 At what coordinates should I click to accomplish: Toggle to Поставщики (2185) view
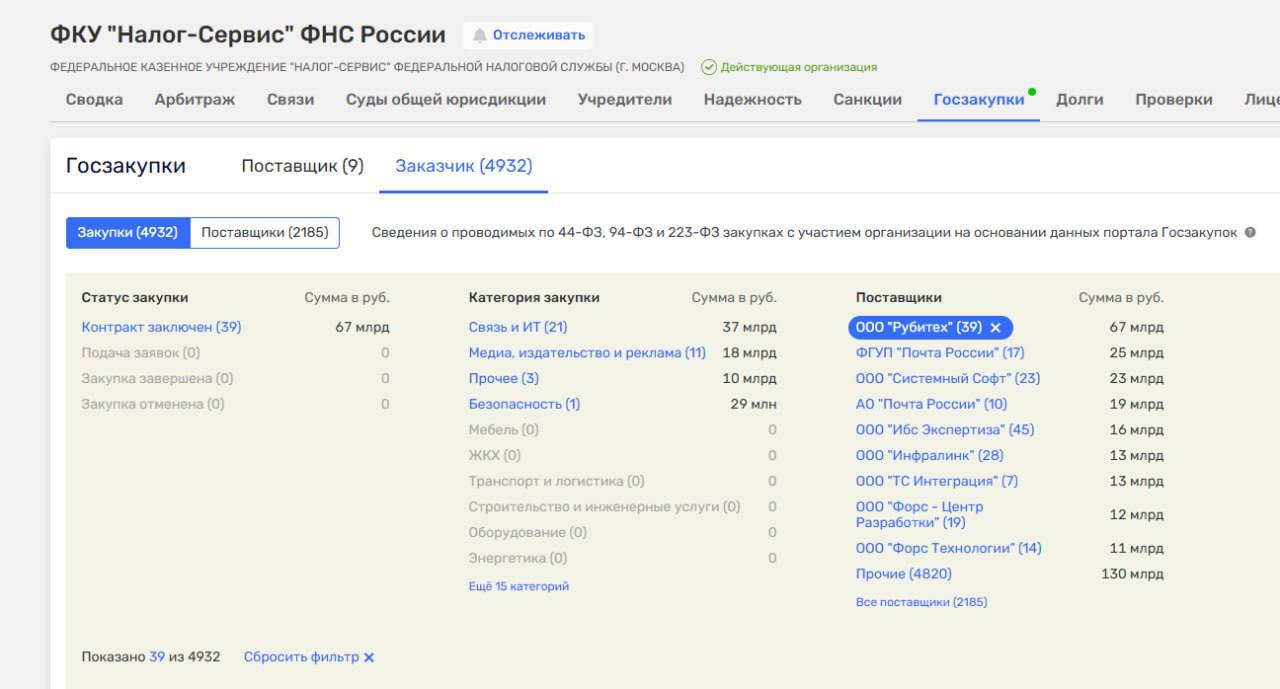[265, 233]
